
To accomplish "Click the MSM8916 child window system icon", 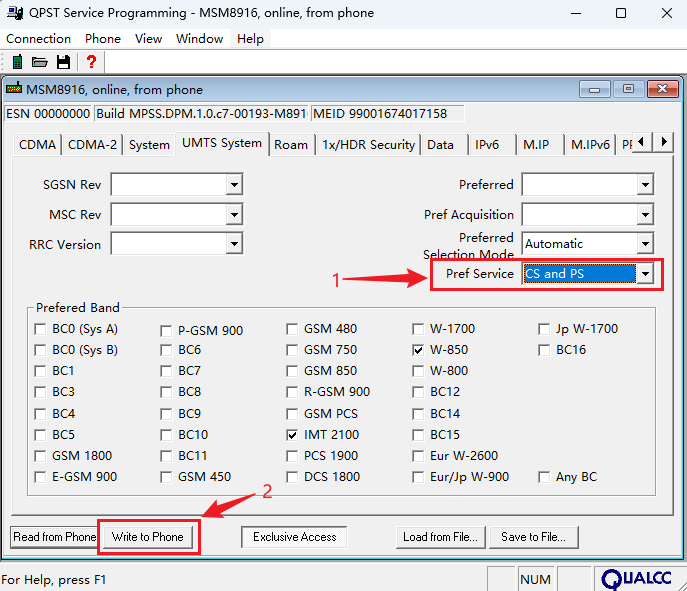I will coord(15,89).
